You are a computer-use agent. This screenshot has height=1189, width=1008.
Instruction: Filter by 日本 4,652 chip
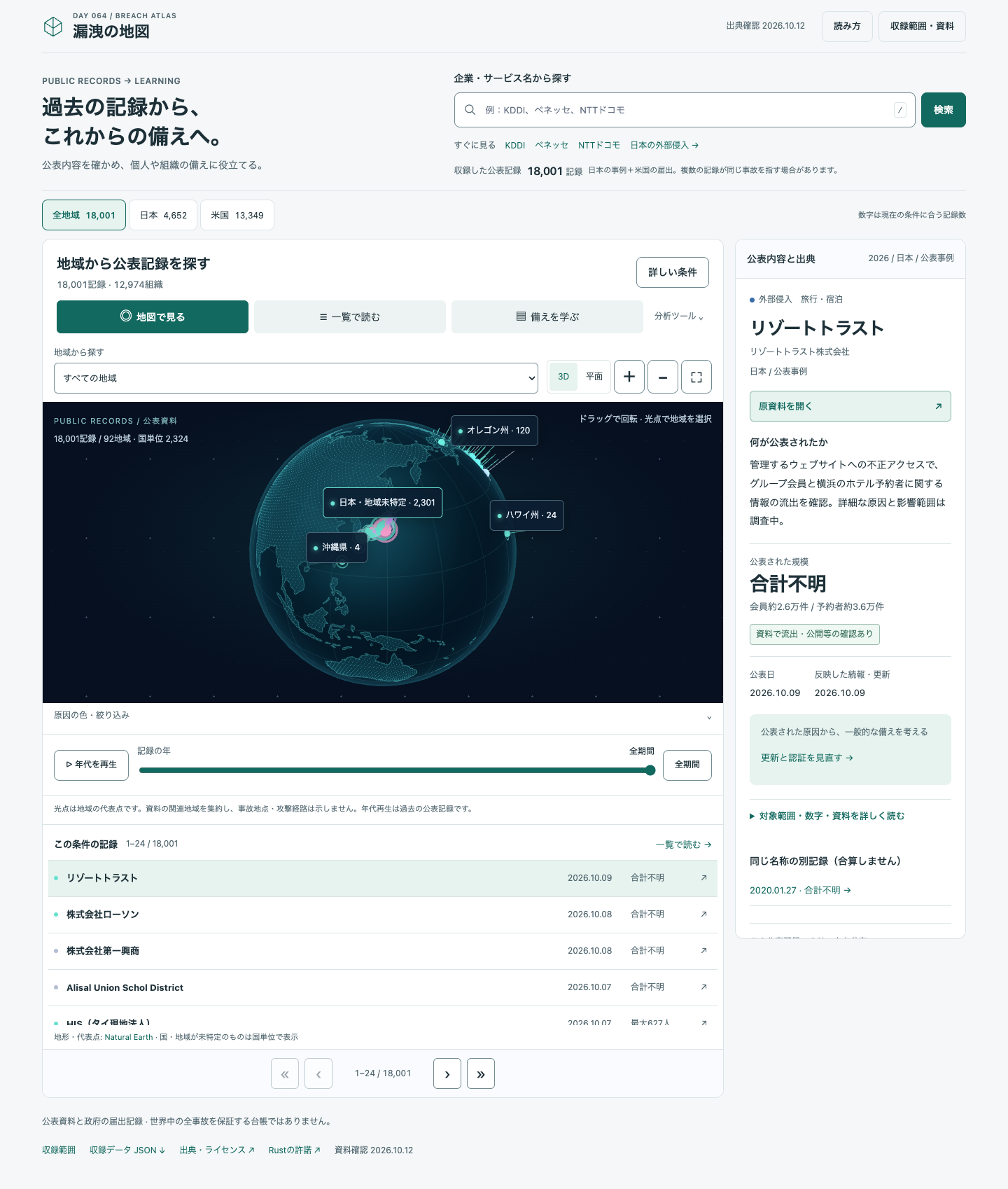(163, 215)
